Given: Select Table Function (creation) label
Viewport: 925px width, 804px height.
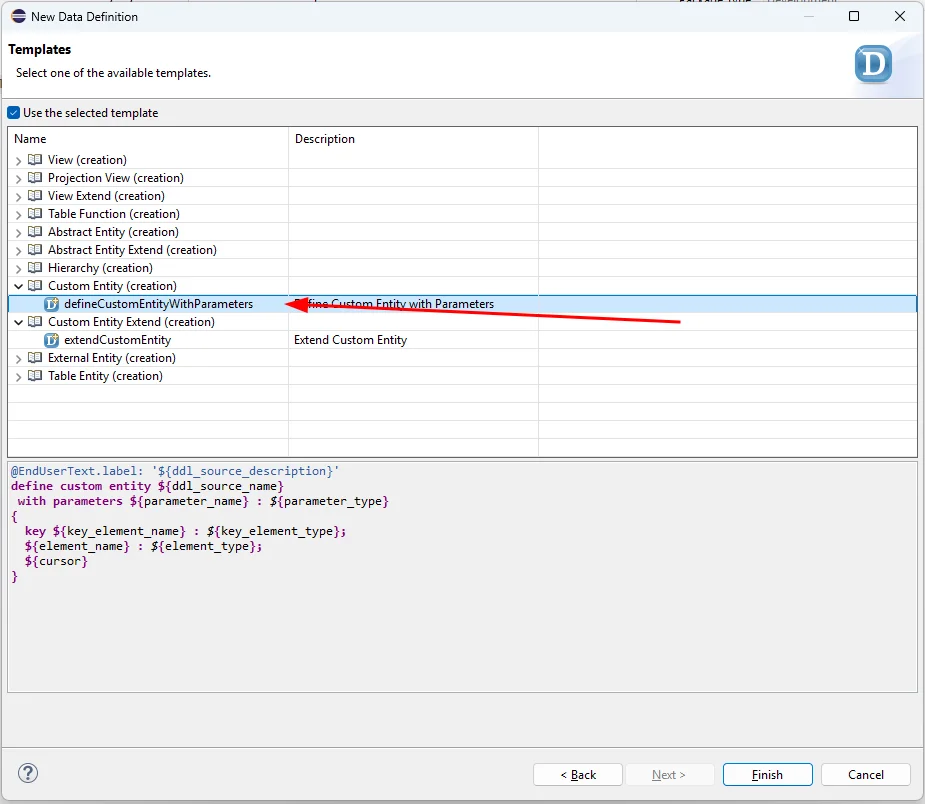Looking at the screenshot, I should (114, 214).
